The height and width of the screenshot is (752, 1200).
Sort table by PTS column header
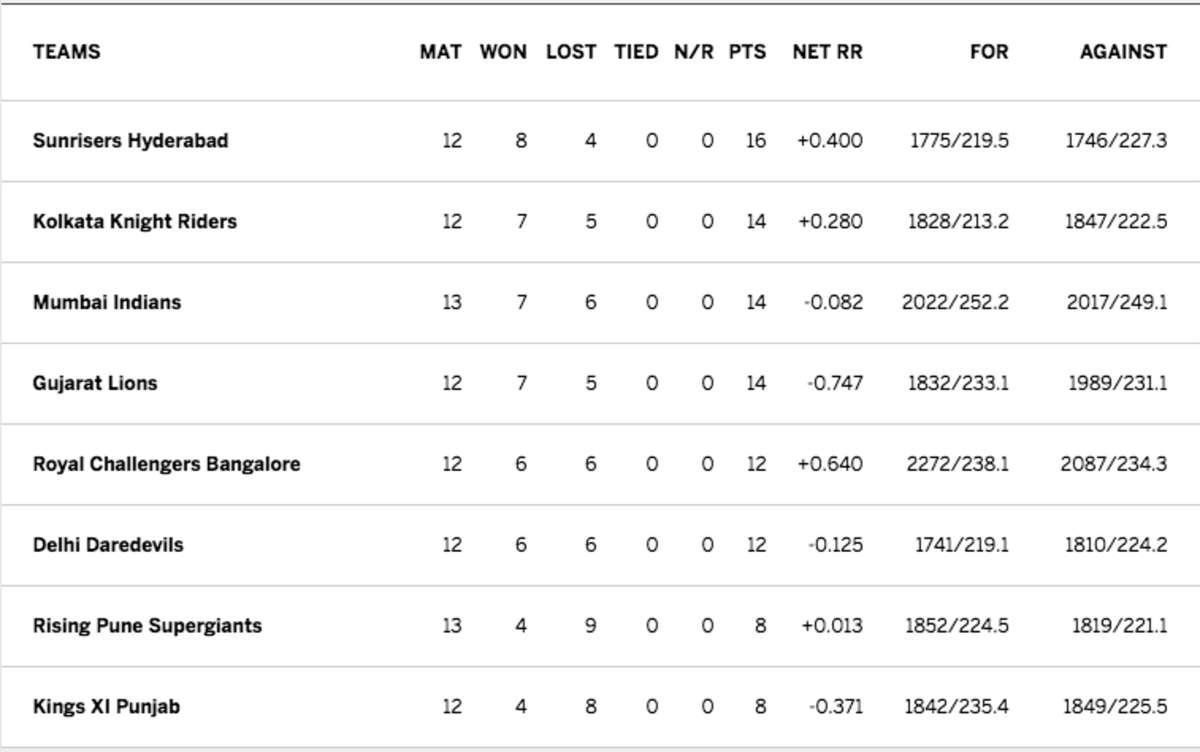coord(747,52)
